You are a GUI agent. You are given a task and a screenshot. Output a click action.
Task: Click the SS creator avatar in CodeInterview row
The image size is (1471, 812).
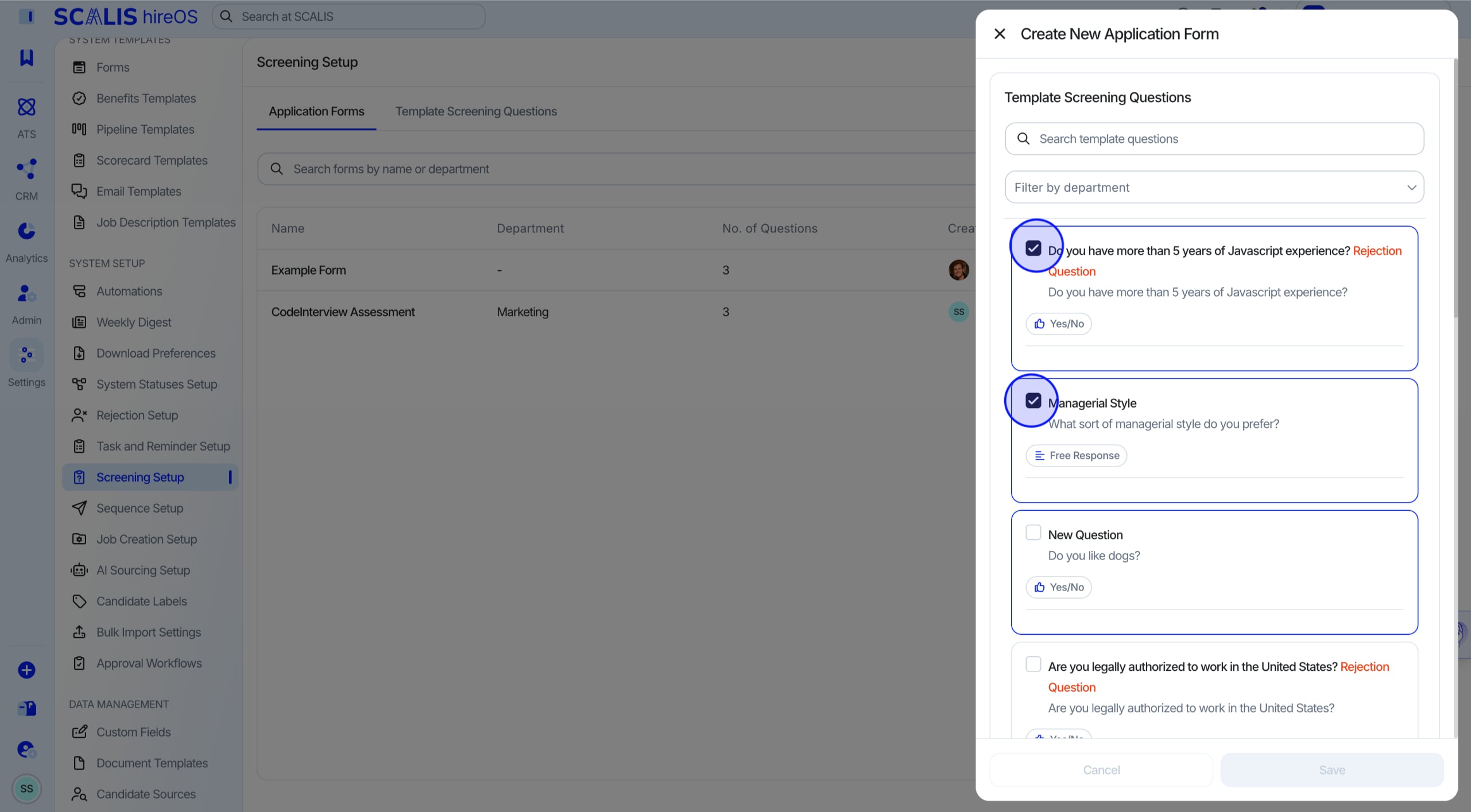click(x=958, y=312)
